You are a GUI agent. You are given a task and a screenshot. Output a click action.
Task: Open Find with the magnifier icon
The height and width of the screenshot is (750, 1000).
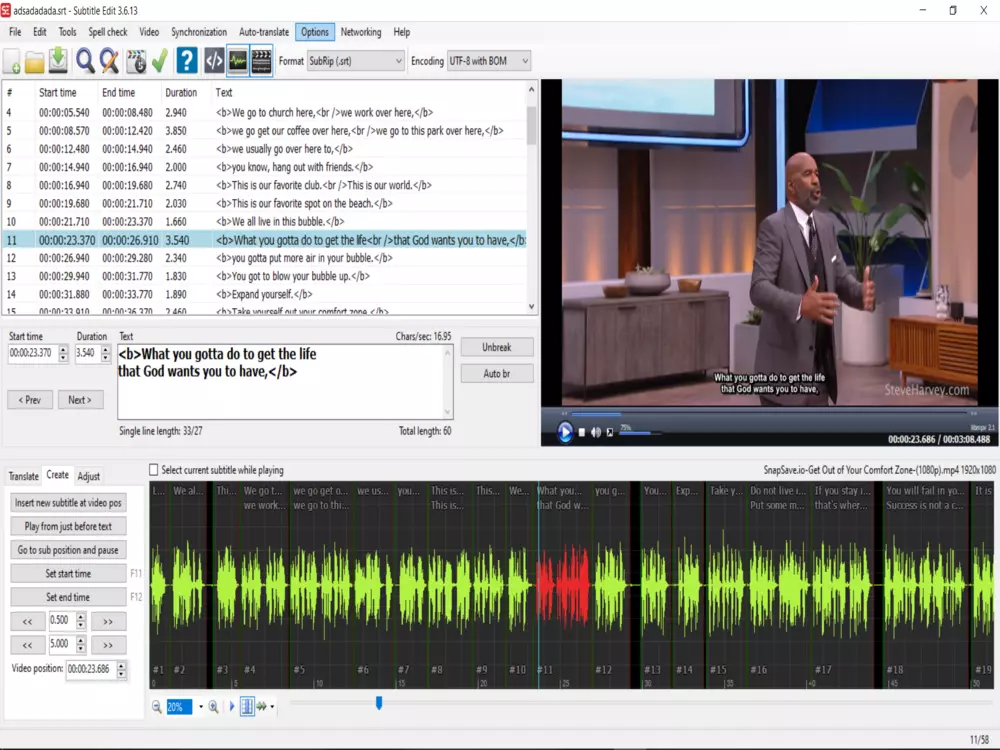tap(86, 61)
